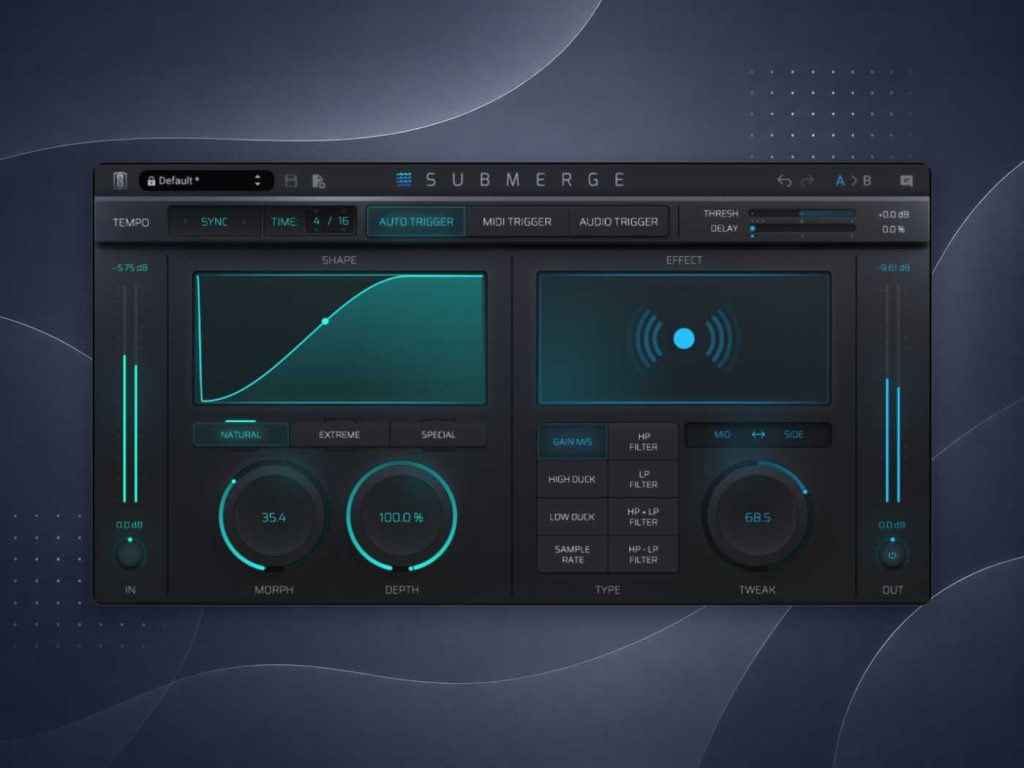1024x768 pixels.
Task: Toggle the power bypass button above OUT
Action: (892, 555)
